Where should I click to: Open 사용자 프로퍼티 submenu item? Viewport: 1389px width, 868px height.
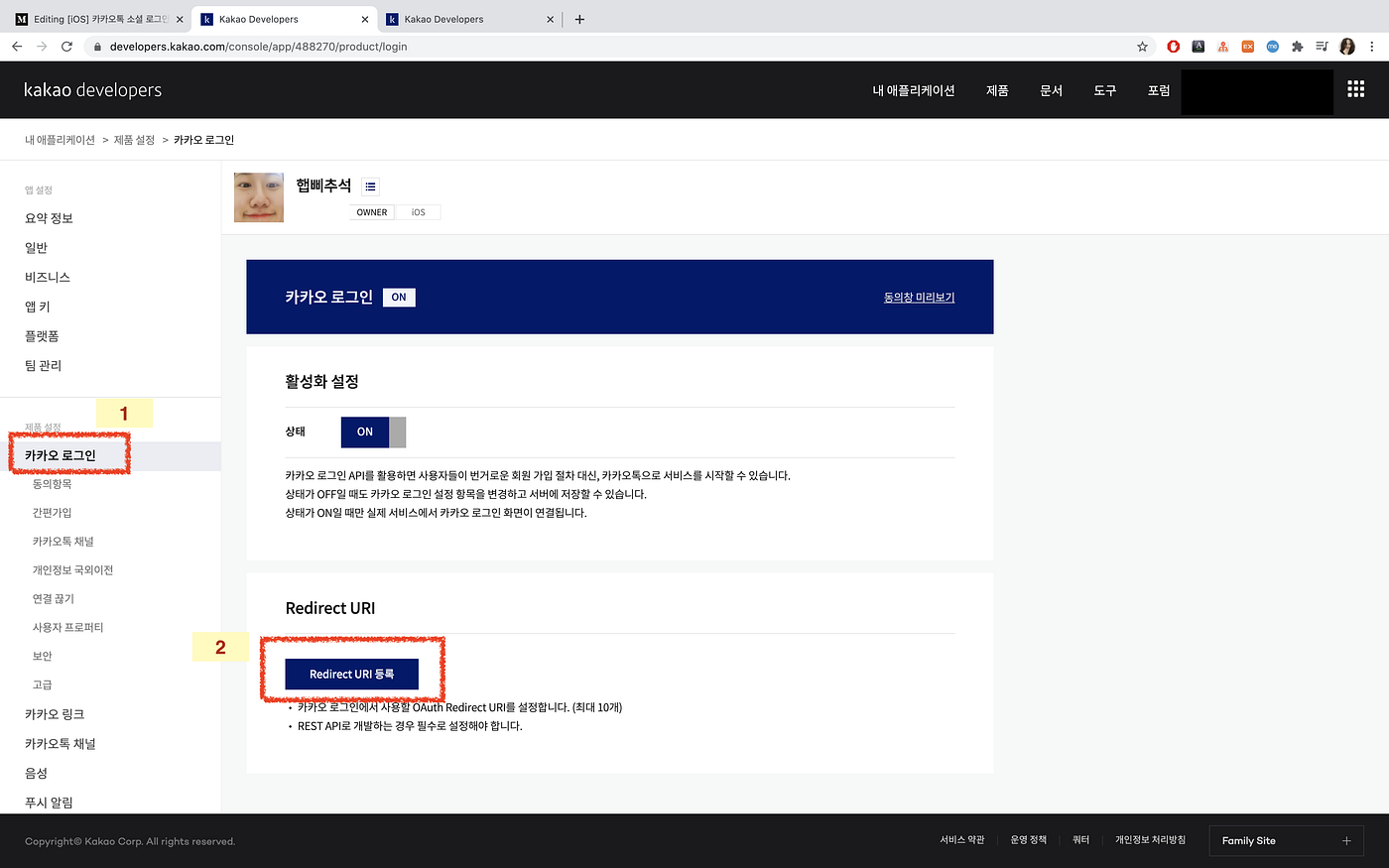[x=68, y=628]
